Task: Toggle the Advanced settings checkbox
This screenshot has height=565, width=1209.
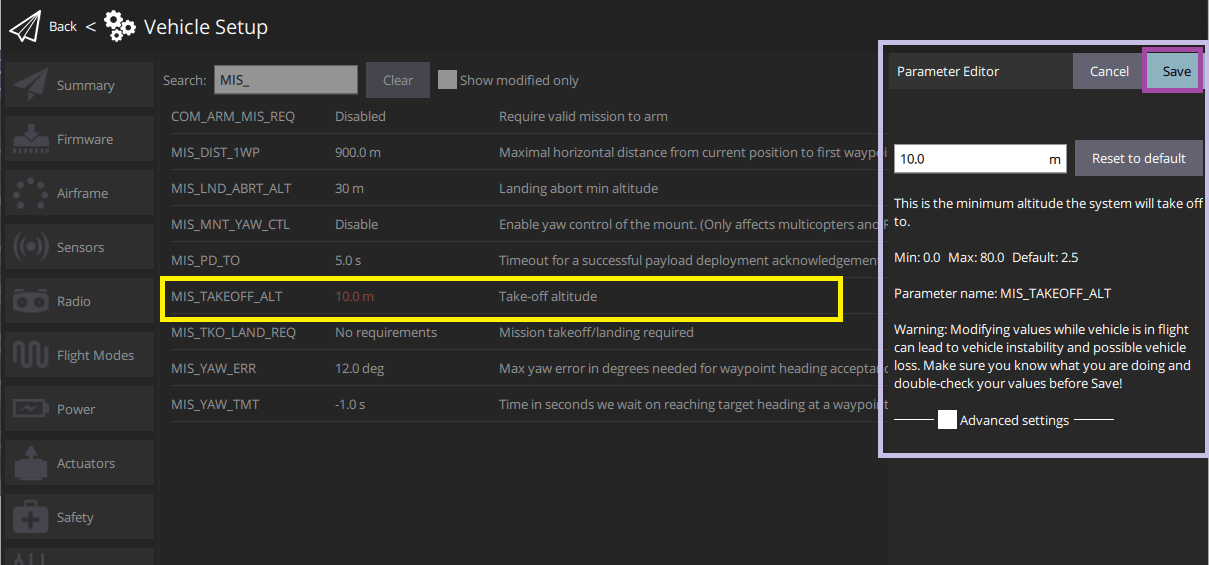Action: click(947, 420)
